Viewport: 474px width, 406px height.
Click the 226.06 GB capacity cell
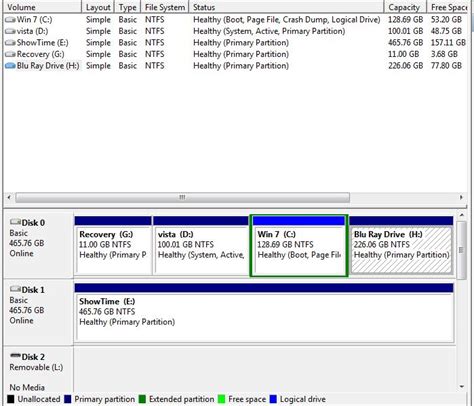click(x=405, y=66)
